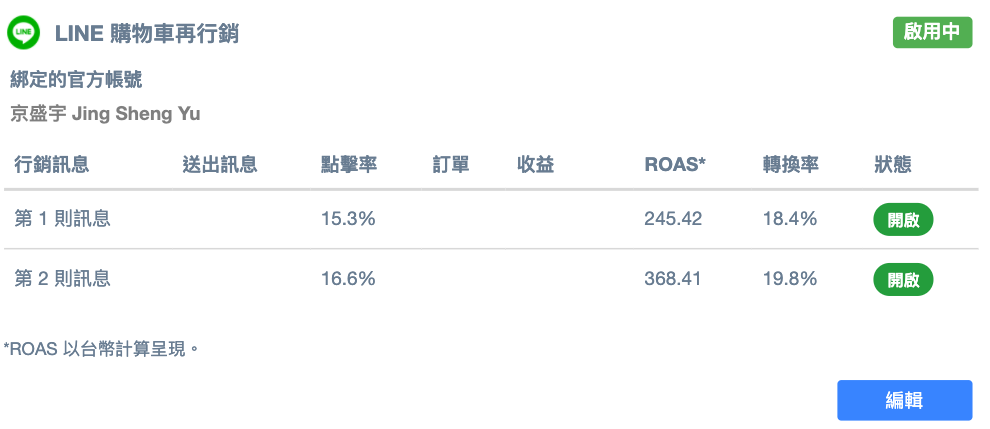This screenshot has width=990, height=429.
Task: Click the 轉換率 column header
Action: tap(791, 165)
